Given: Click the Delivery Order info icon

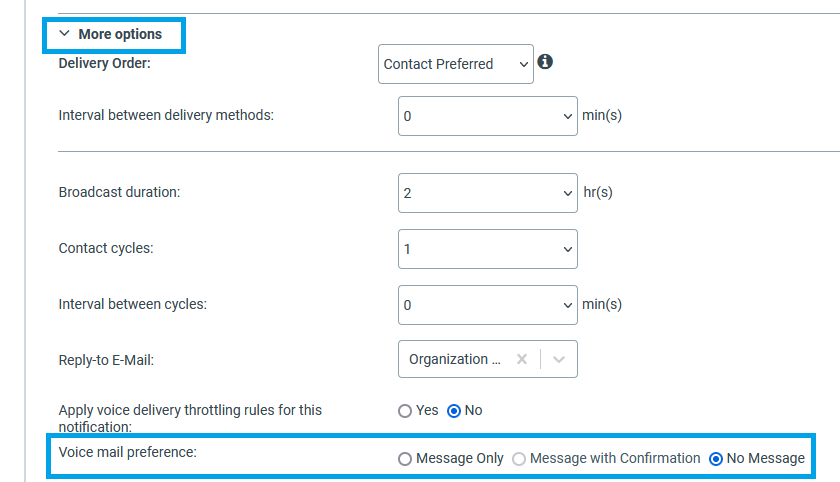Looking at the screenshot, I should coord(545,62).
